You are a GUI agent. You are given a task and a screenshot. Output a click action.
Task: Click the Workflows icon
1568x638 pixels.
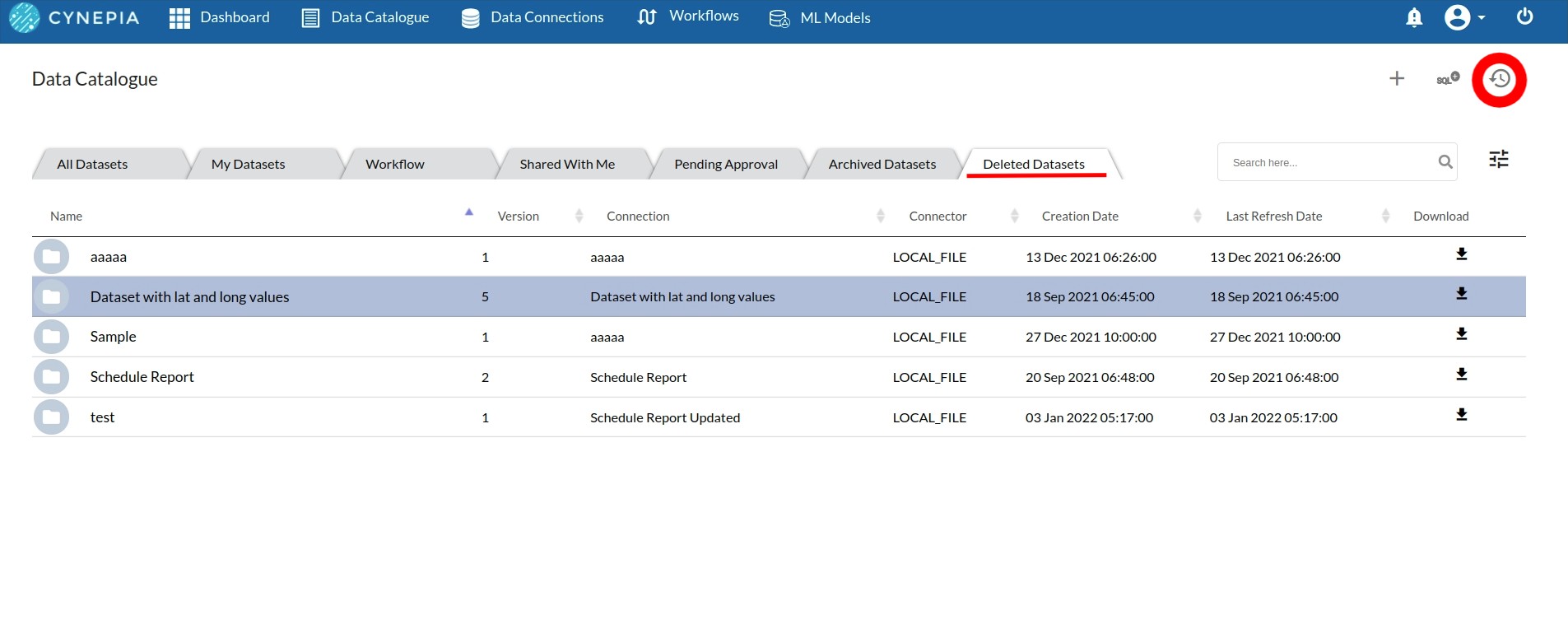point(647,16)
